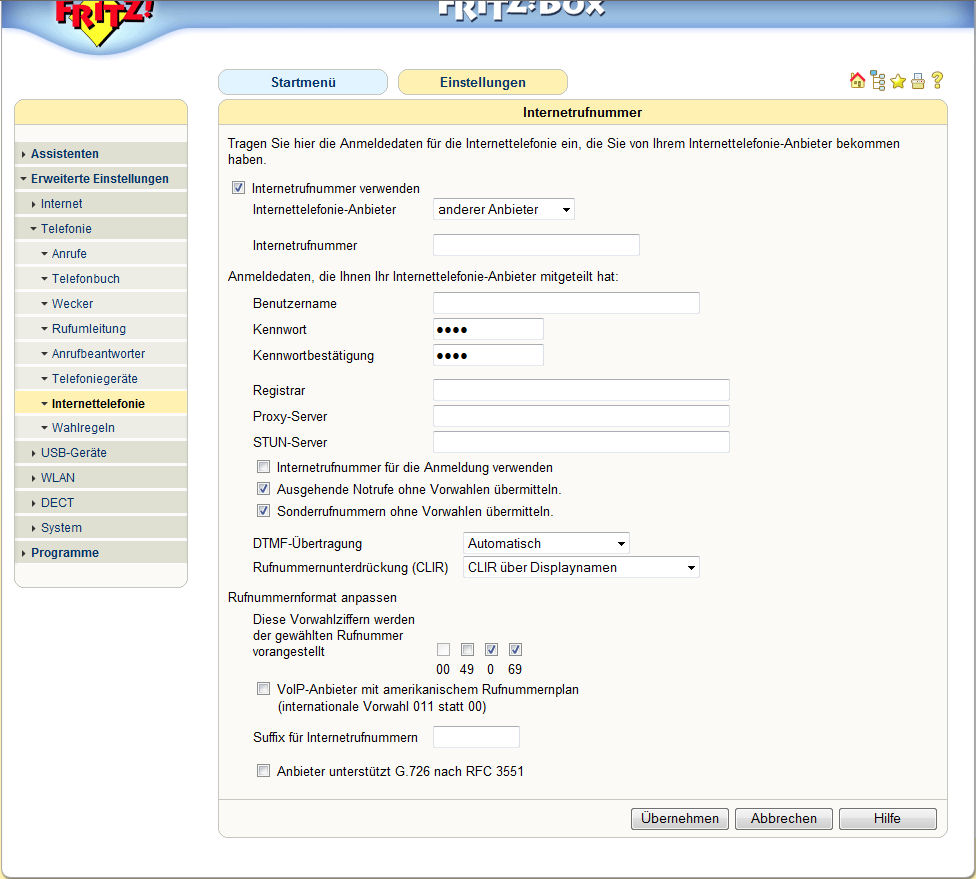Click the home icon in top-right toolbar
976x879 pixels.
tap(857, 80)
